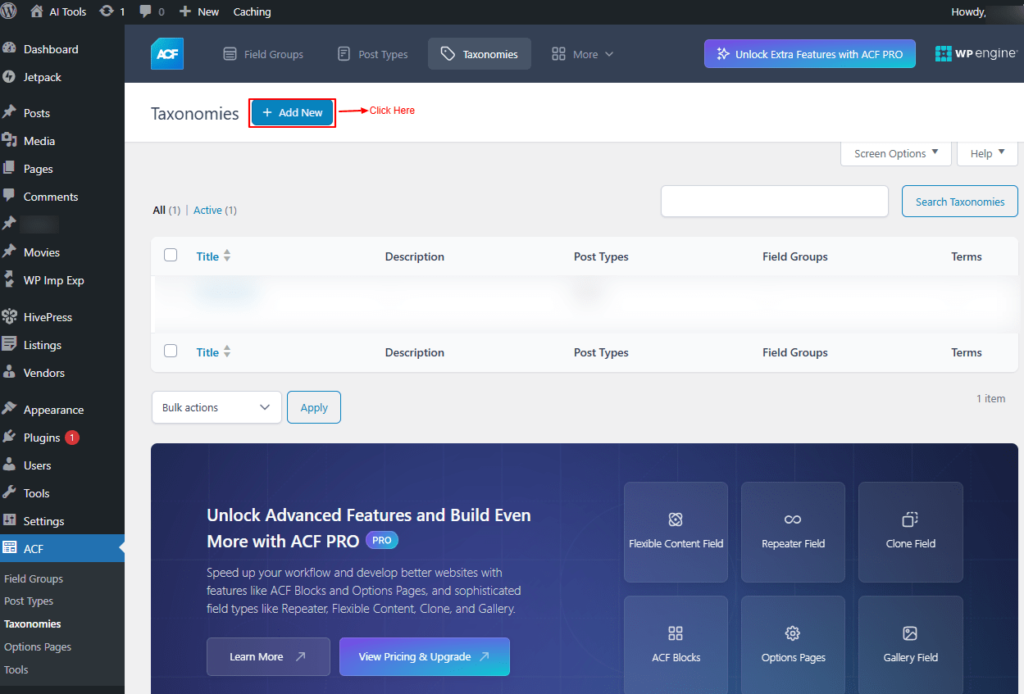Click the Clone Field tile
Screen dimensions: 1024x694
(909, 531)
